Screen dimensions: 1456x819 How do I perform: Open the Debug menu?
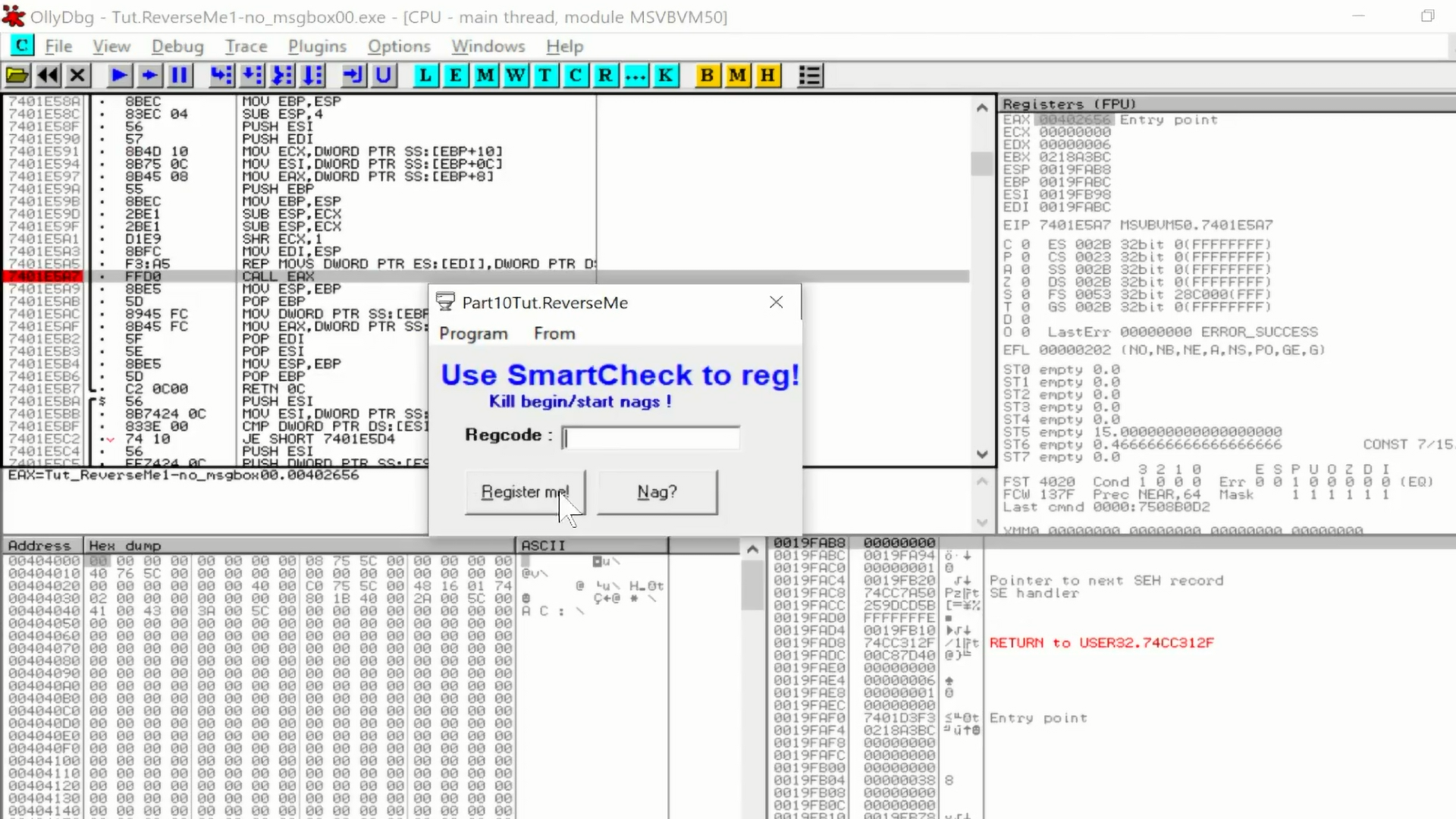(x=177, y=46)
